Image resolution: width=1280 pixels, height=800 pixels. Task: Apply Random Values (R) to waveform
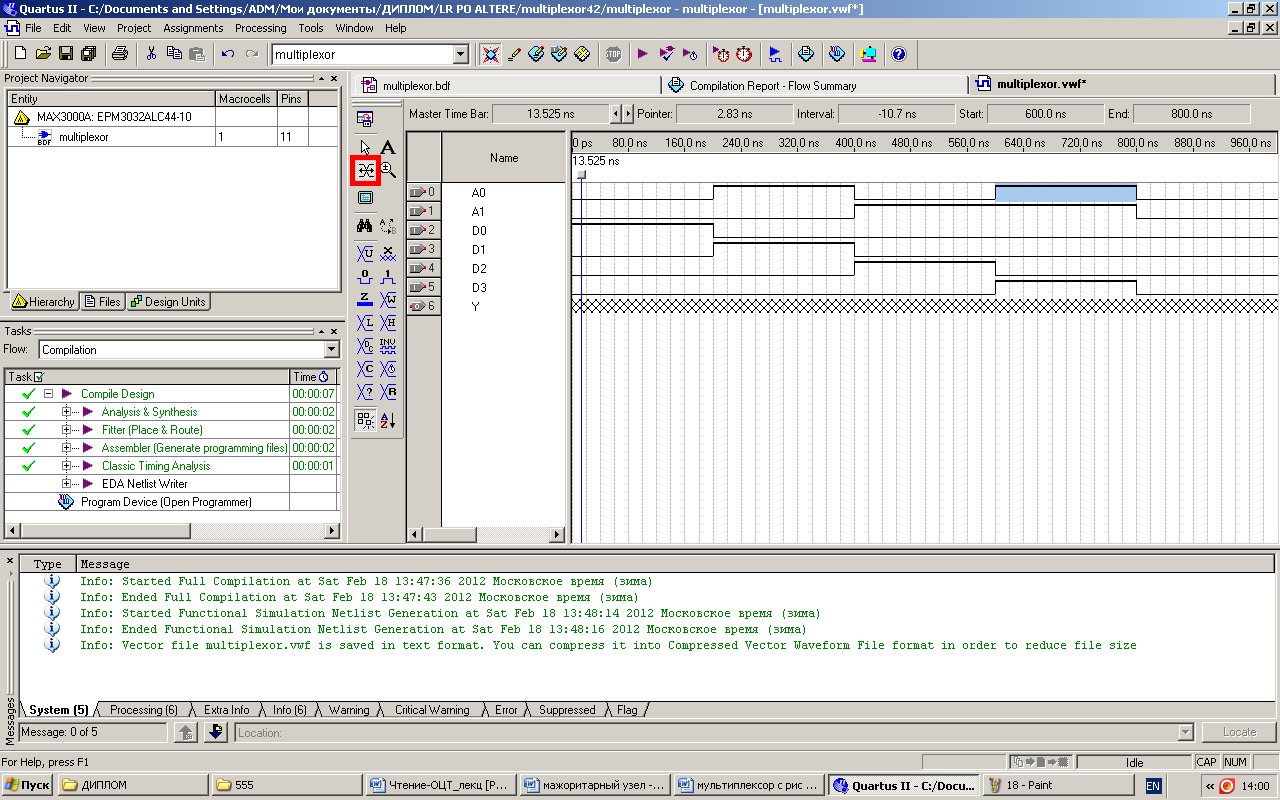point(388,392)
